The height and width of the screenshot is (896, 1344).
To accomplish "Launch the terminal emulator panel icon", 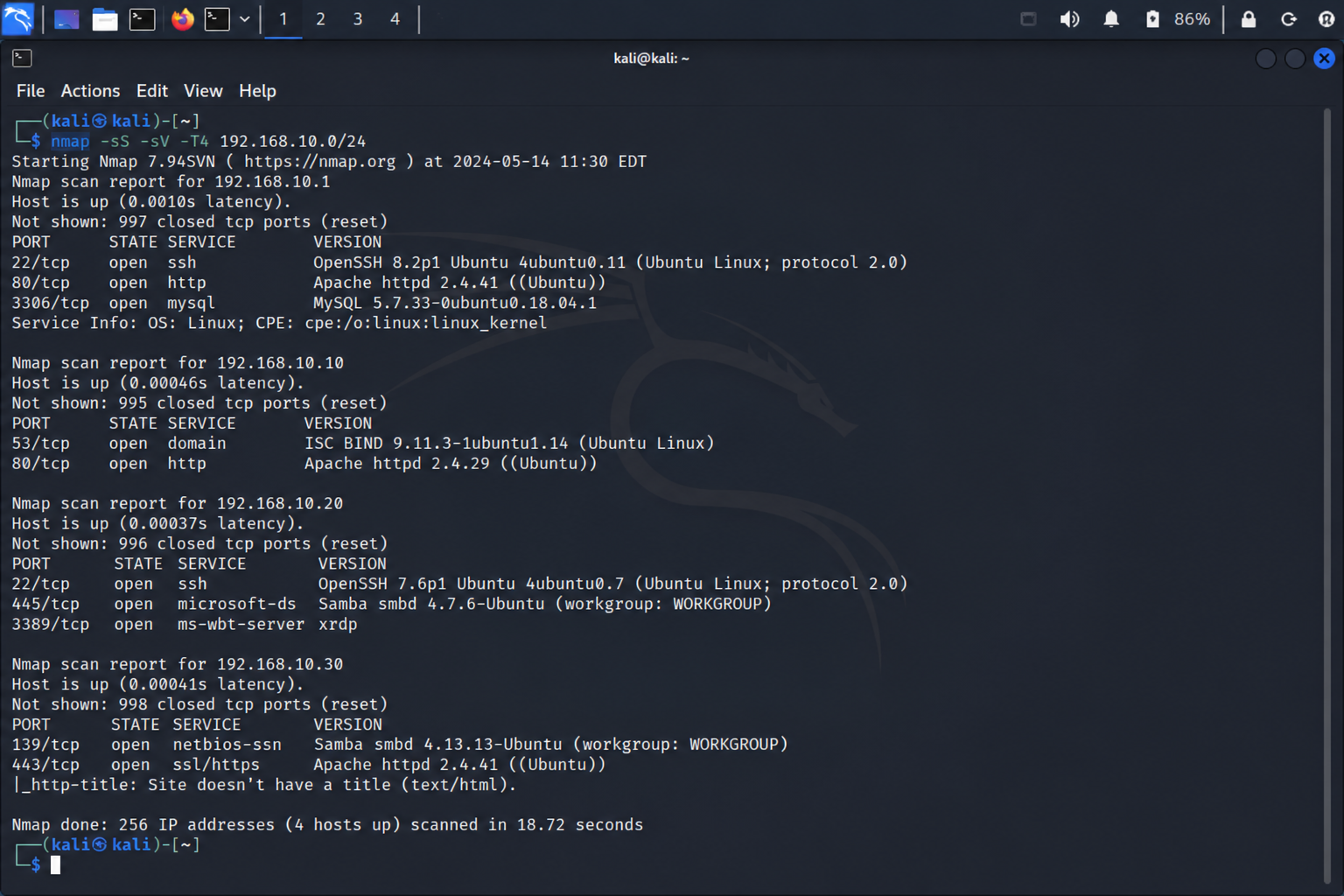I will (x=142, y=19).
